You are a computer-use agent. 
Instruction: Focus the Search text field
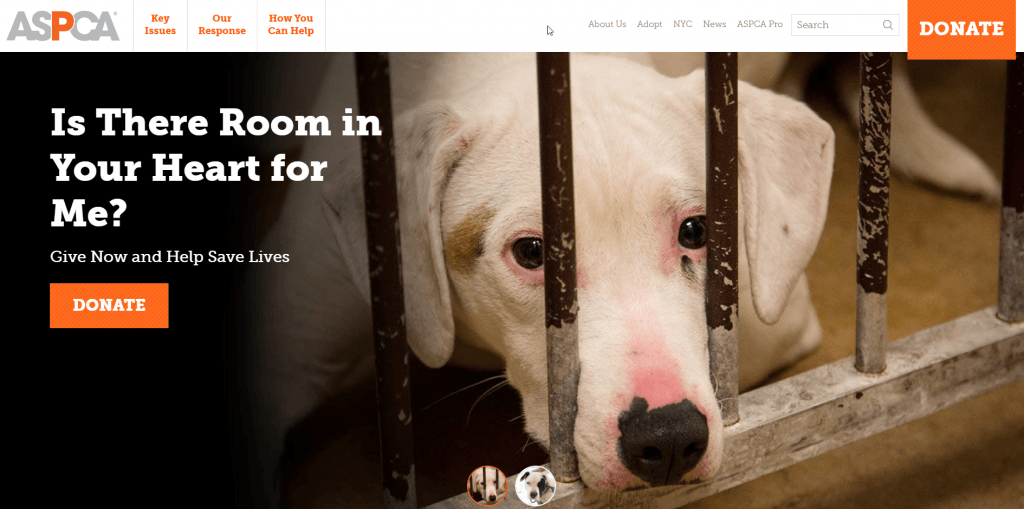pos(837,25)
